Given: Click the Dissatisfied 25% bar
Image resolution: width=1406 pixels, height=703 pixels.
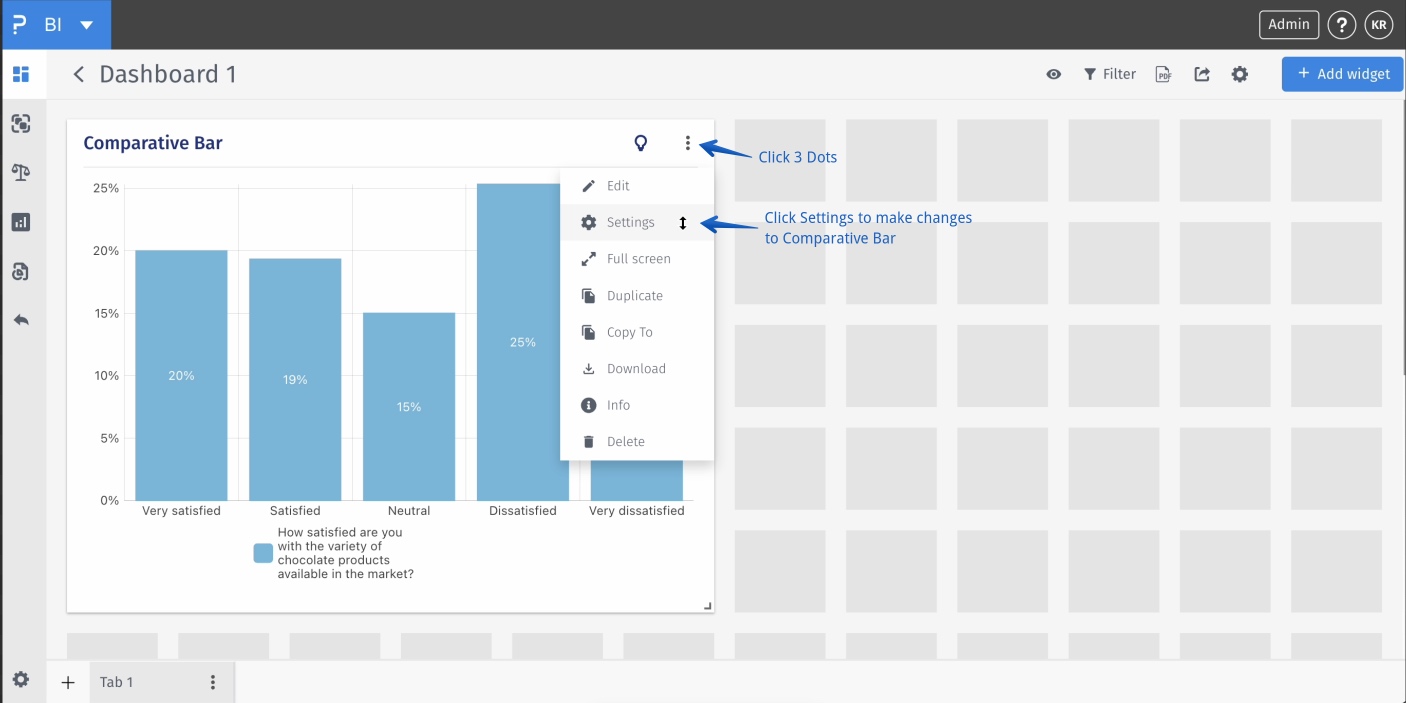Looking at the screenshot, I should point(522,342).
